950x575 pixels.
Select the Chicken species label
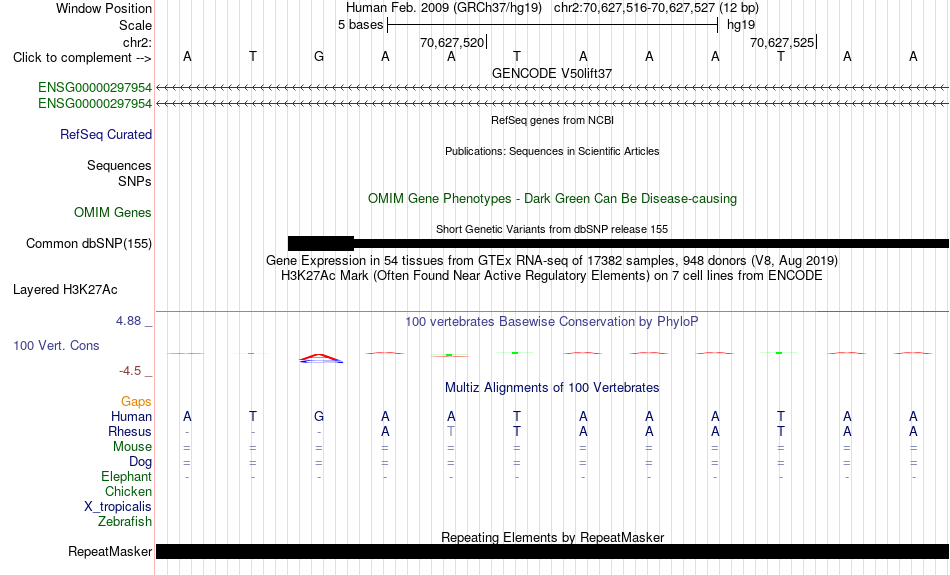pyautogui.click(x=128, y=491)
